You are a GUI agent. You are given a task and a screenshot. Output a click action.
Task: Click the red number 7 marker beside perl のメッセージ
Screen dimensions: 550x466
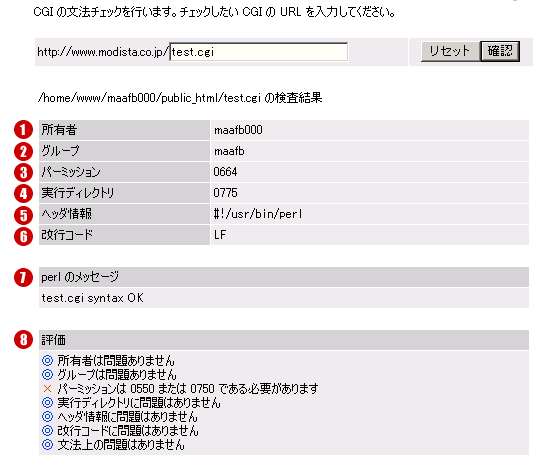click(24, 277)
